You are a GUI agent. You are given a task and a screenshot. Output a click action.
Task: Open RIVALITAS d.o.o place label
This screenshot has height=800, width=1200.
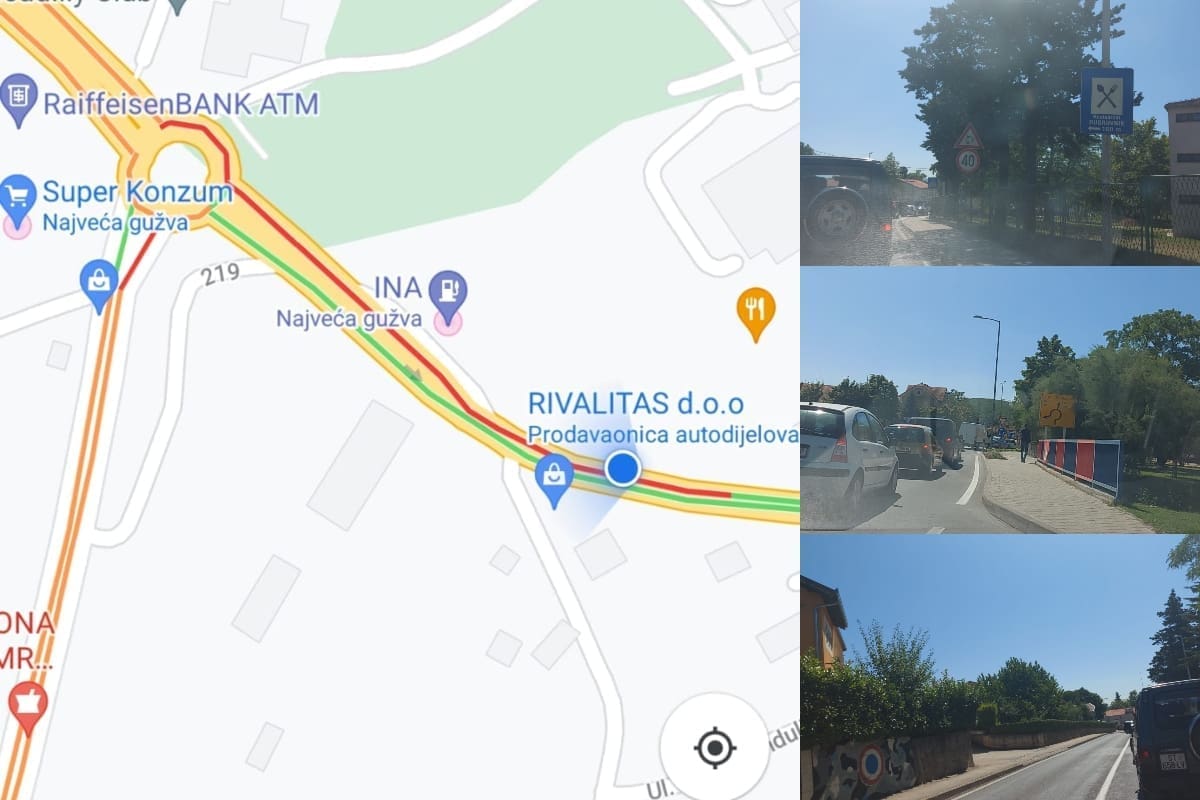pos(636,404)
